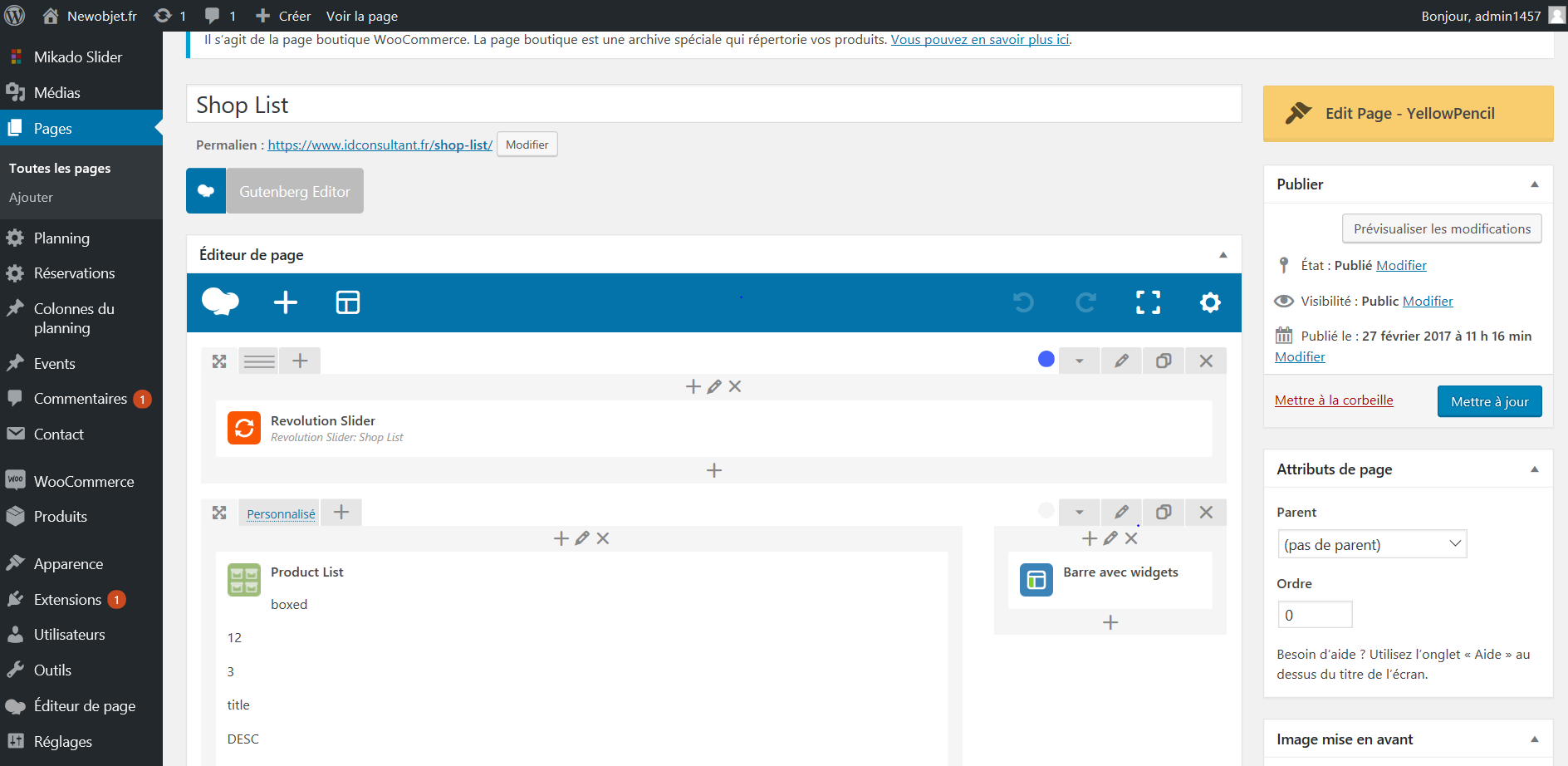The image size is (1568, 766).
Task: Click the add element plus icon in editor toolbar
Action: (x=285, y=302)
